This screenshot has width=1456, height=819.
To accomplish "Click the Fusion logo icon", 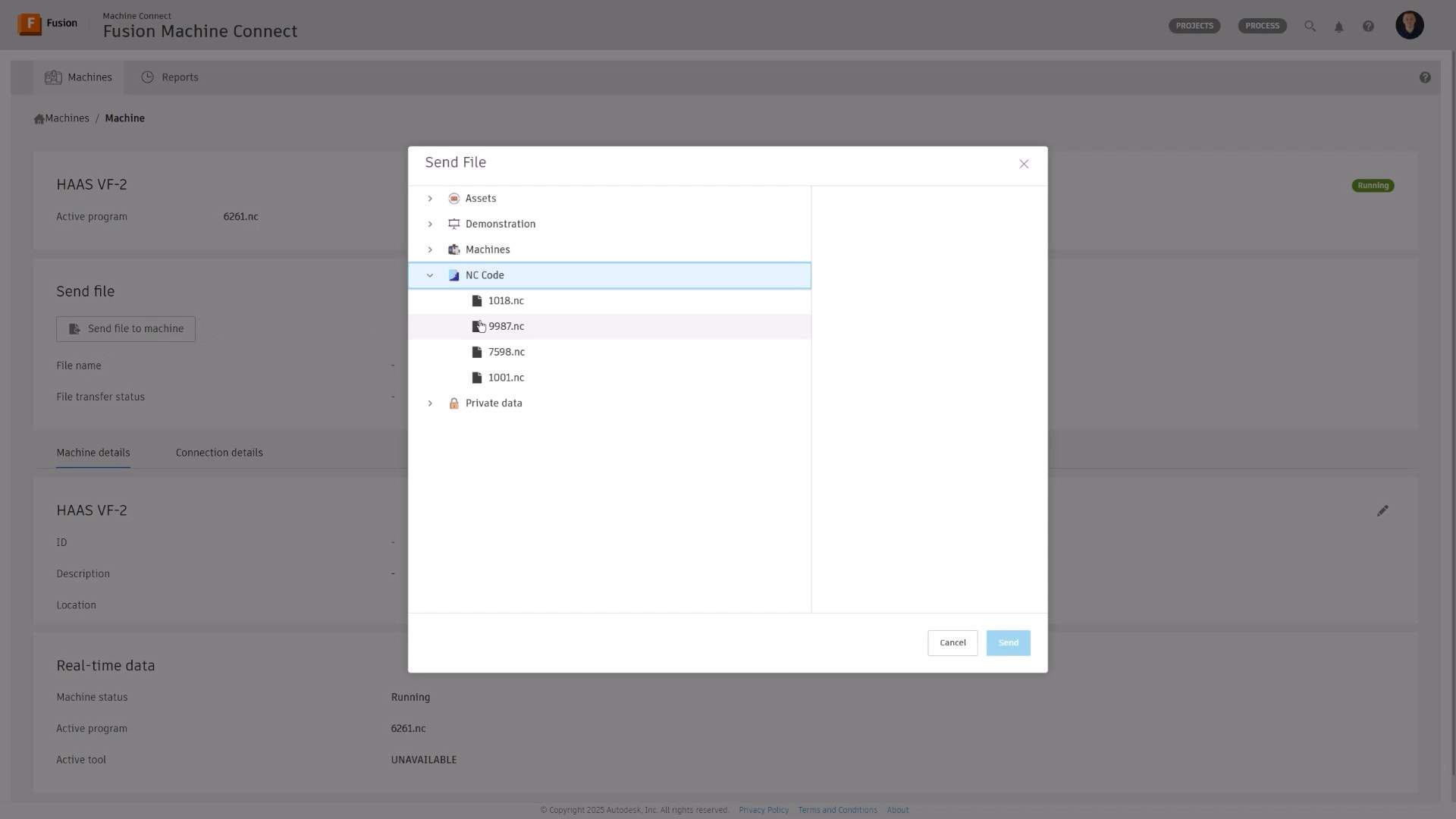I will click(x=30, y=24).
